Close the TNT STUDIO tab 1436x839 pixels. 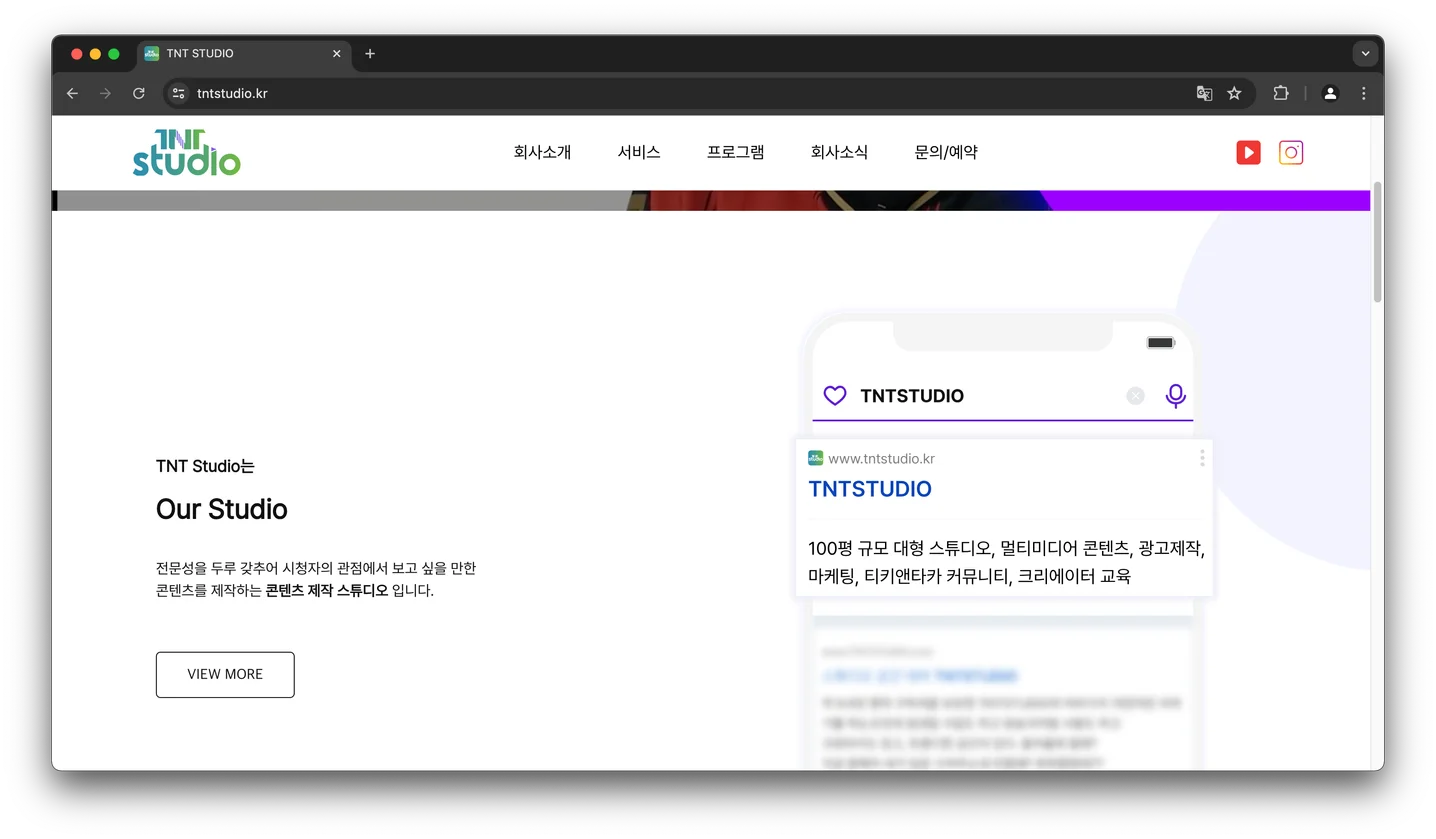[x=337, y=54]
